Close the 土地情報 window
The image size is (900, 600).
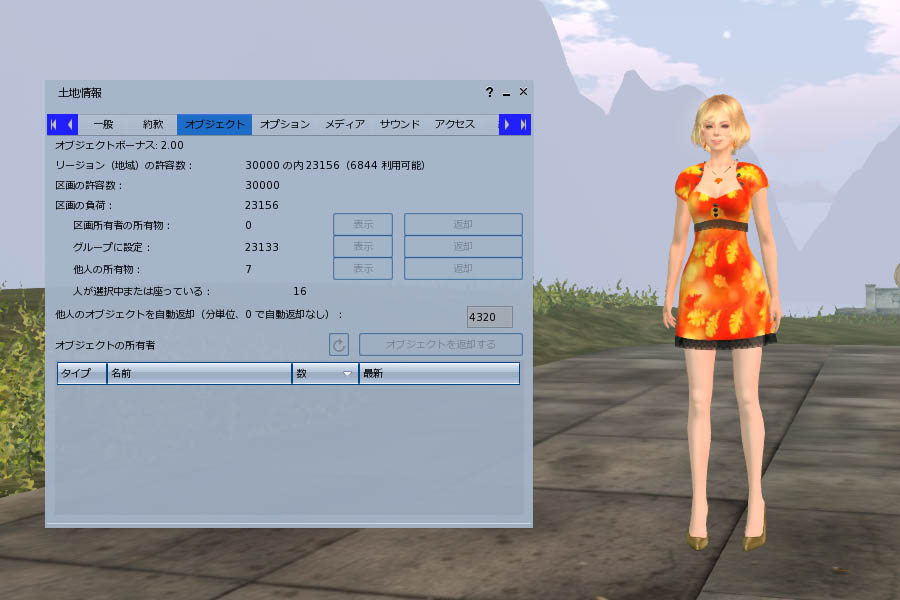point(523,92)
